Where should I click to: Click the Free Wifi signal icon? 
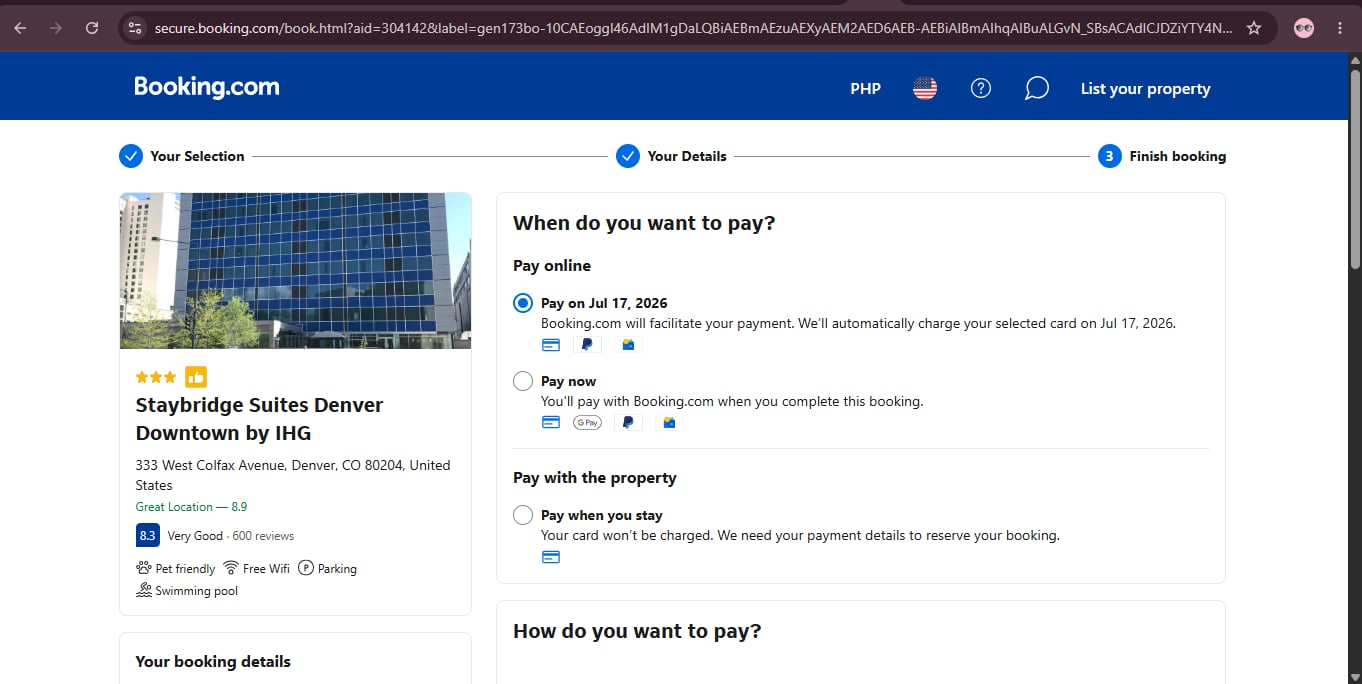click(x=231, y=568)
